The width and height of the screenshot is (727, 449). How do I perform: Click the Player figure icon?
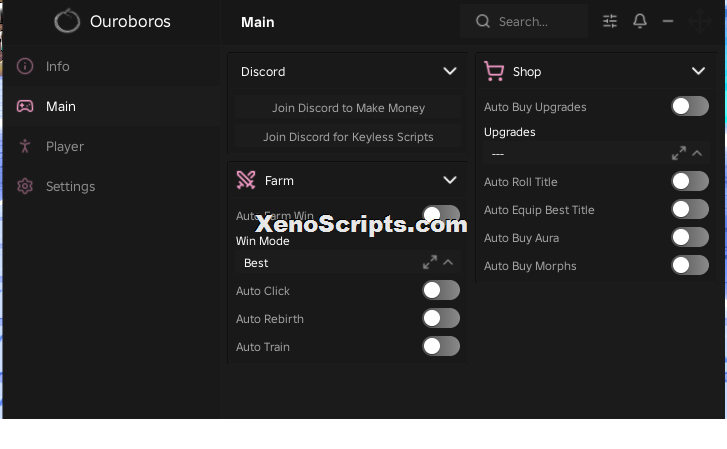[25, 146]
